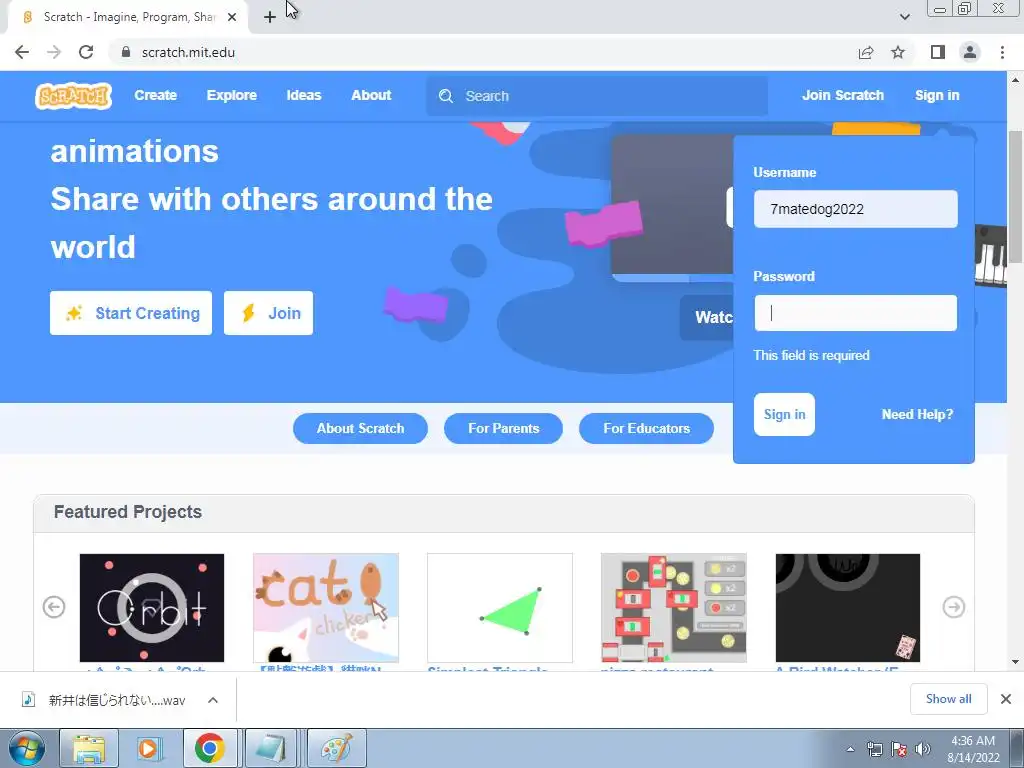The image size is (1024, 768).
Task: Click the vertical scrollbar thumb
Action: coord(1016,197)
